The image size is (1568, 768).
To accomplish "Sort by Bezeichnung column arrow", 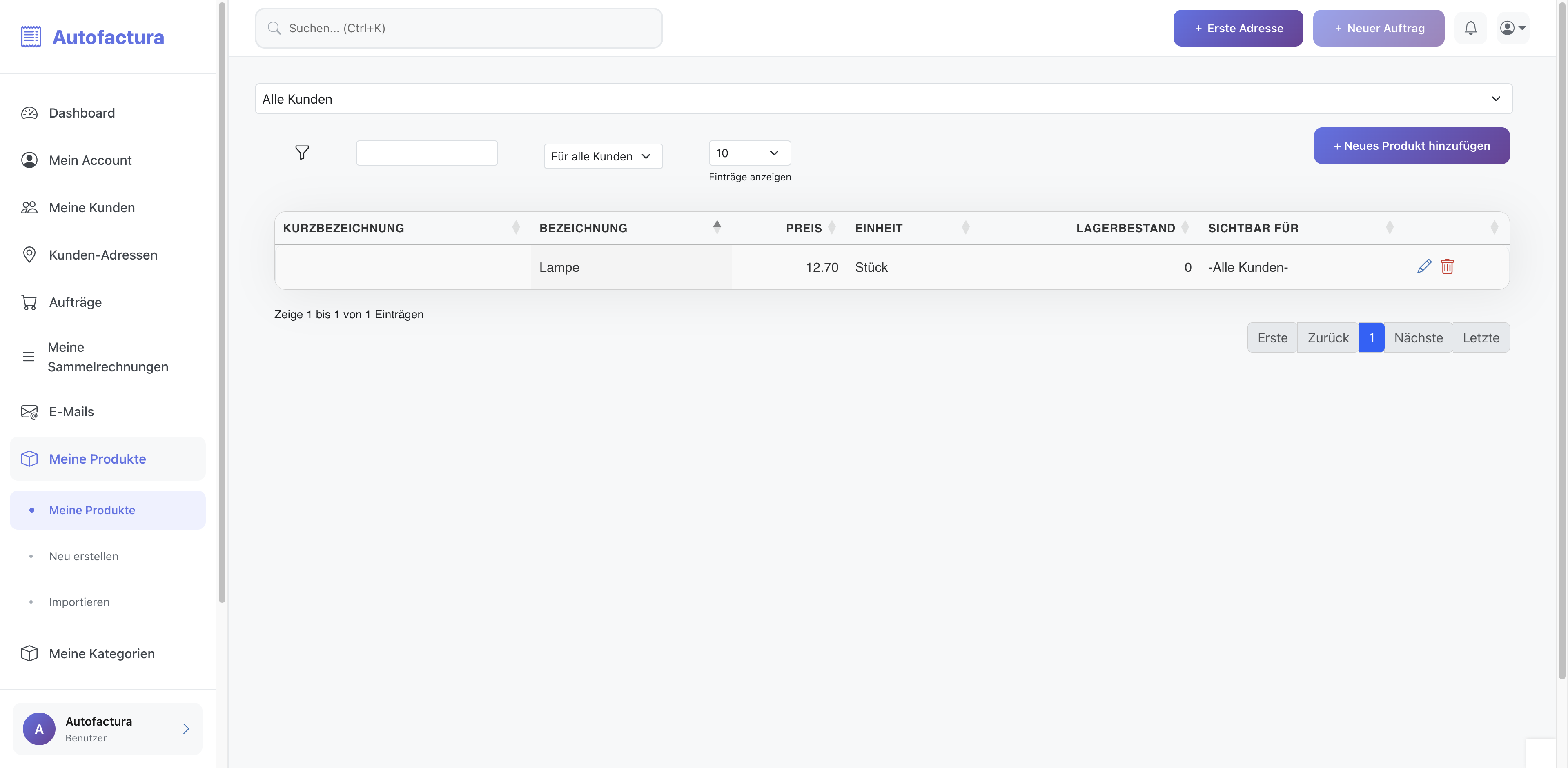I will (x=717, y=227).
